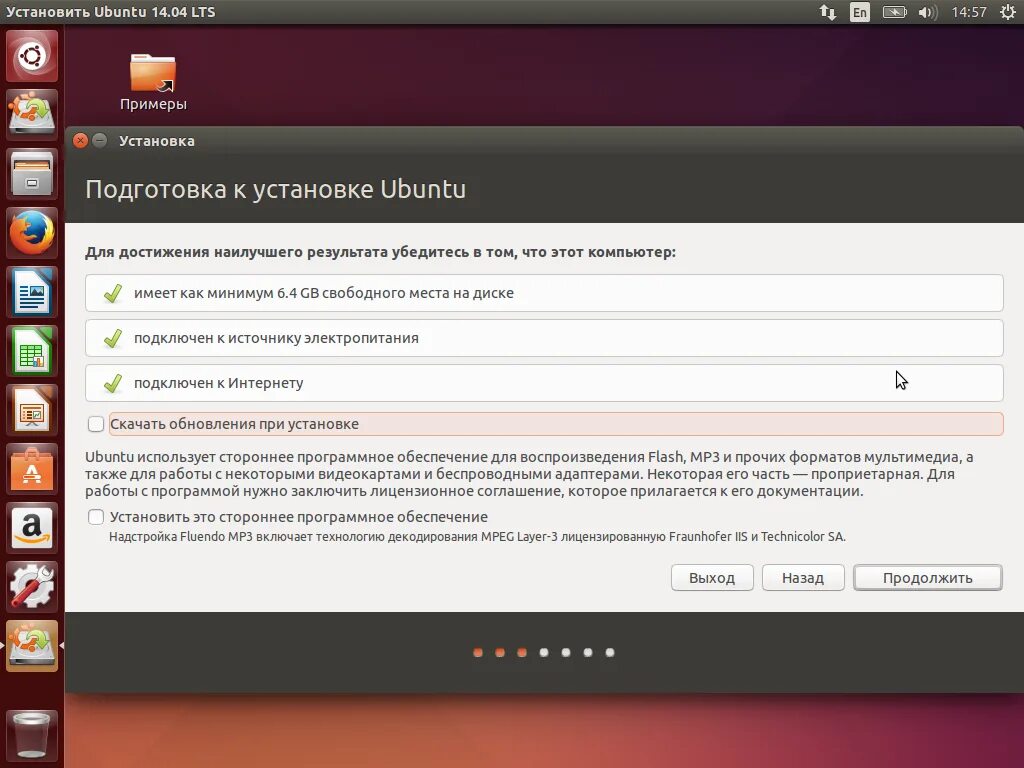This screenshot has width=1024, height=768.
Task: Open Ubuntu Software Center launcher icon
Action: pyautogui.click(x=32, y=469)
